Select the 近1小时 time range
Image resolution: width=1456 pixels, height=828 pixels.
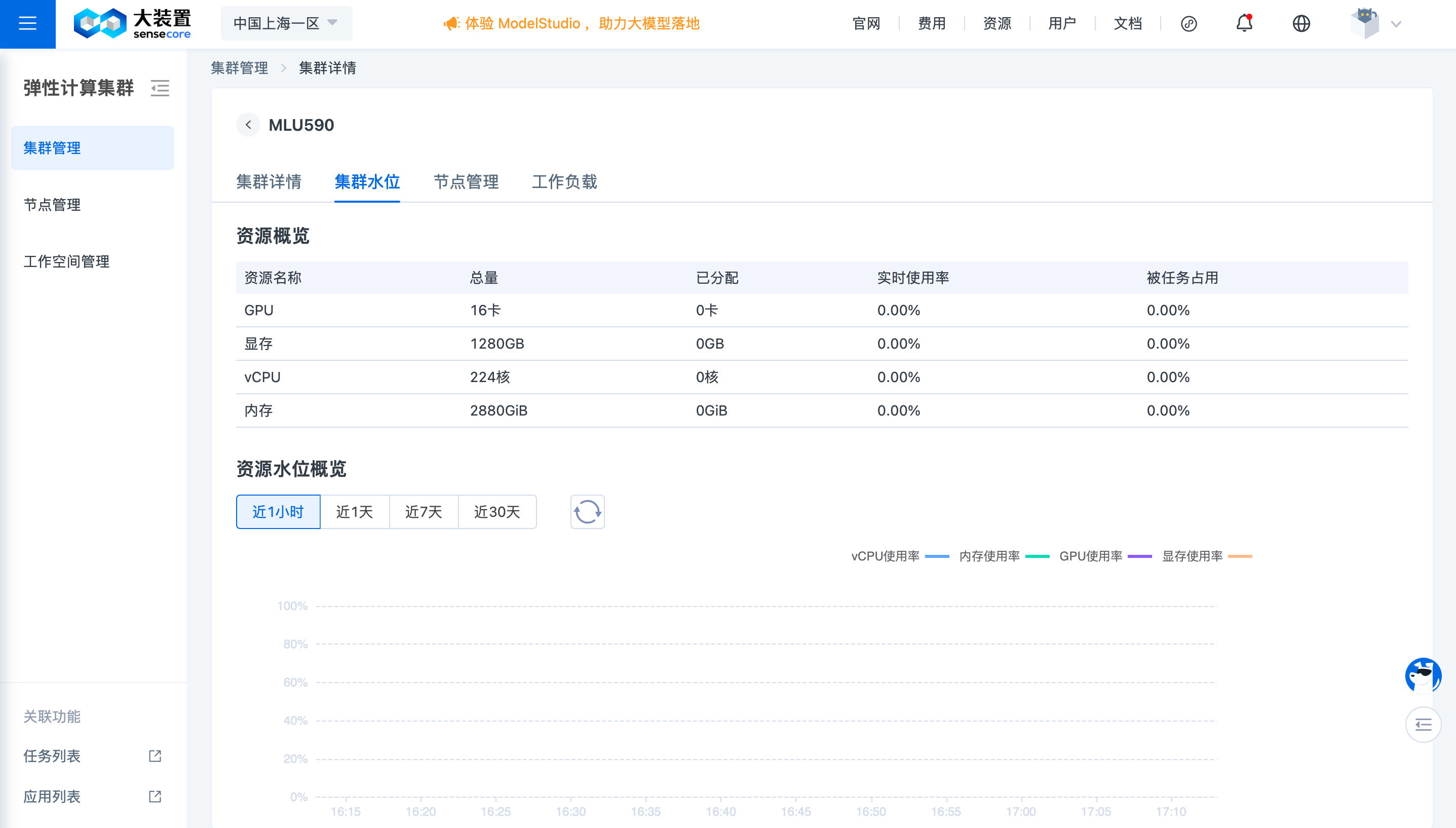tap(278, 512)
